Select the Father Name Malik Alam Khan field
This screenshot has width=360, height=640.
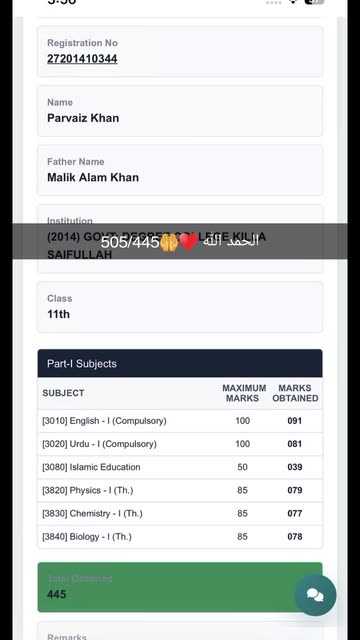[x=180, y=170]
